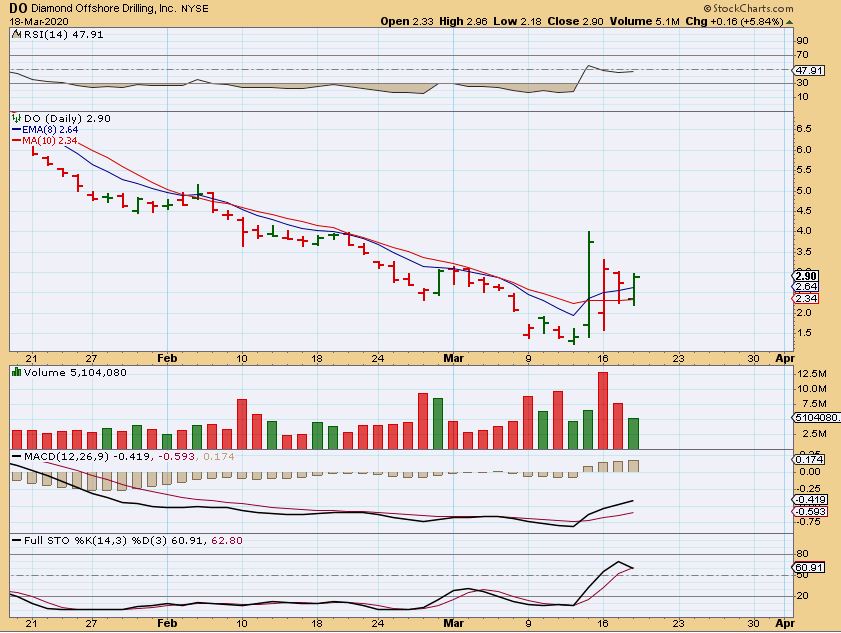The width and height of the screenshot is (841, 633).
Task: Click the 47.91 RSI value tag on right axis
Action: point(809,71)
